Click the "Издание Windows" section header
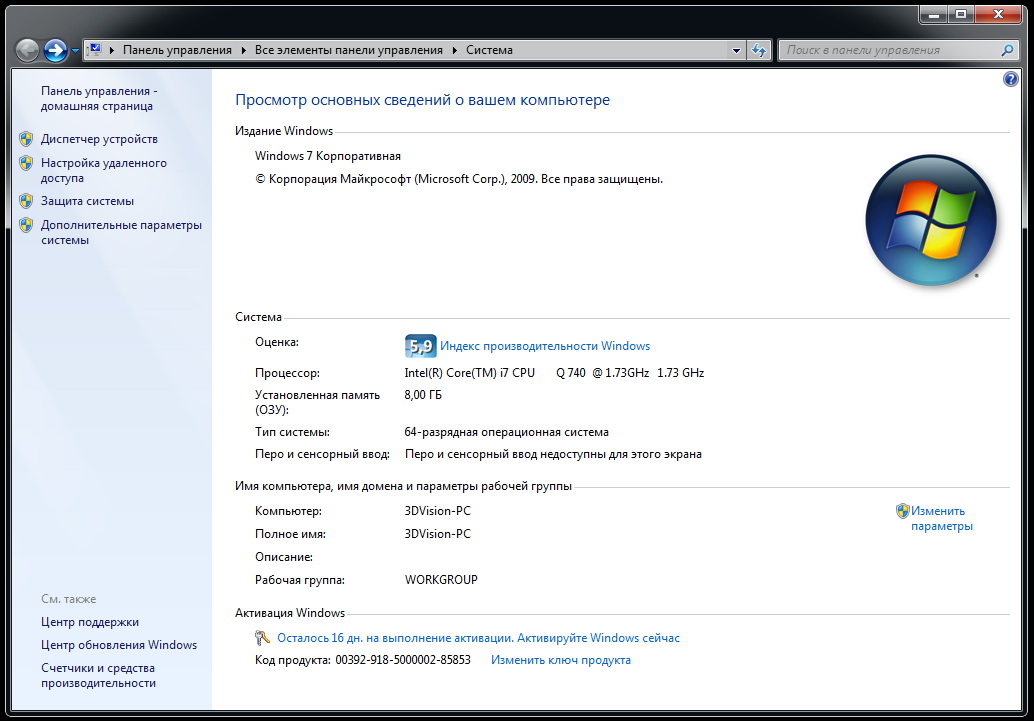 coord(284,131)
